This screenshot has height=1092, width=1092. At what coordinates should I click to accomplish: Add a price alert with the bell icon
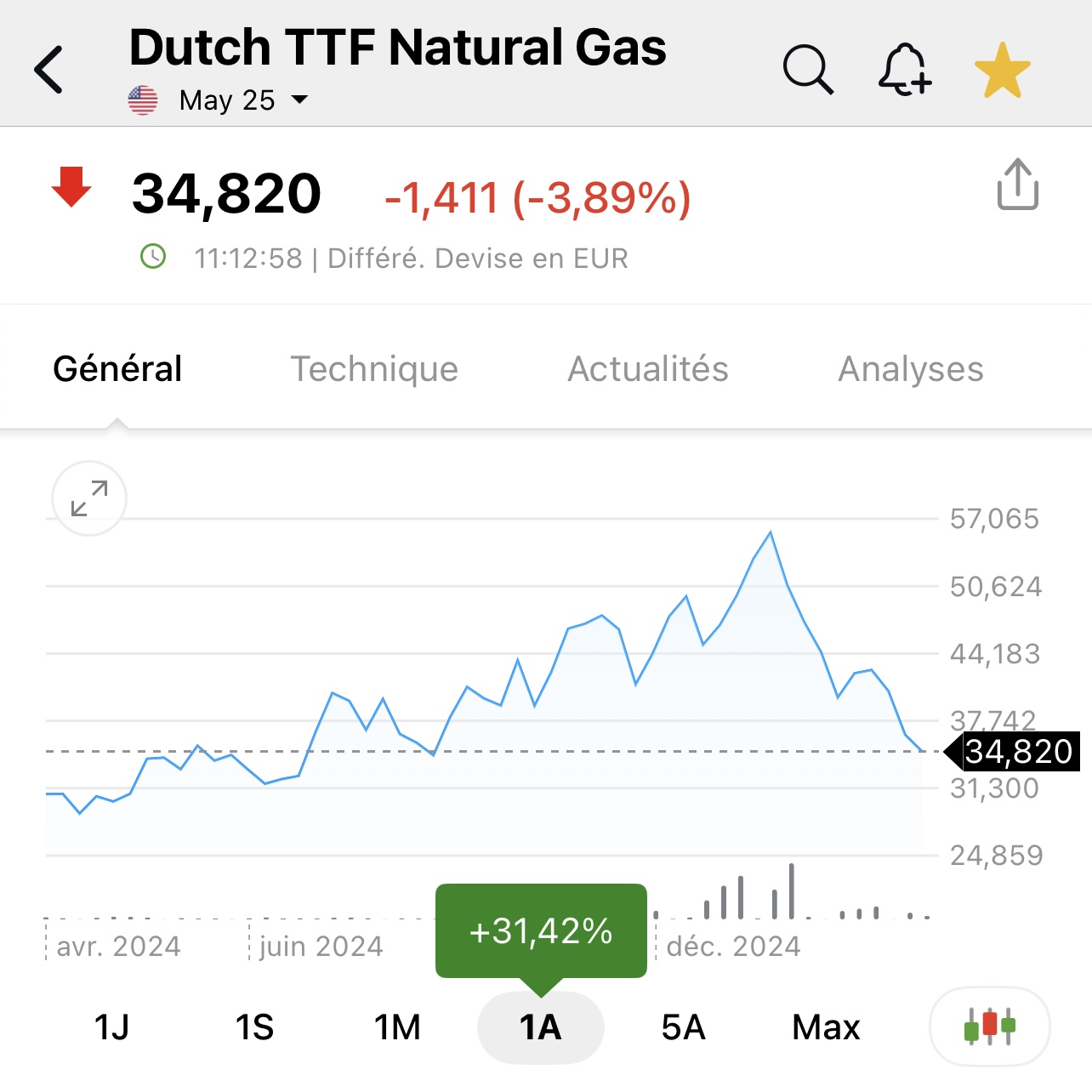tap(905, 69)
